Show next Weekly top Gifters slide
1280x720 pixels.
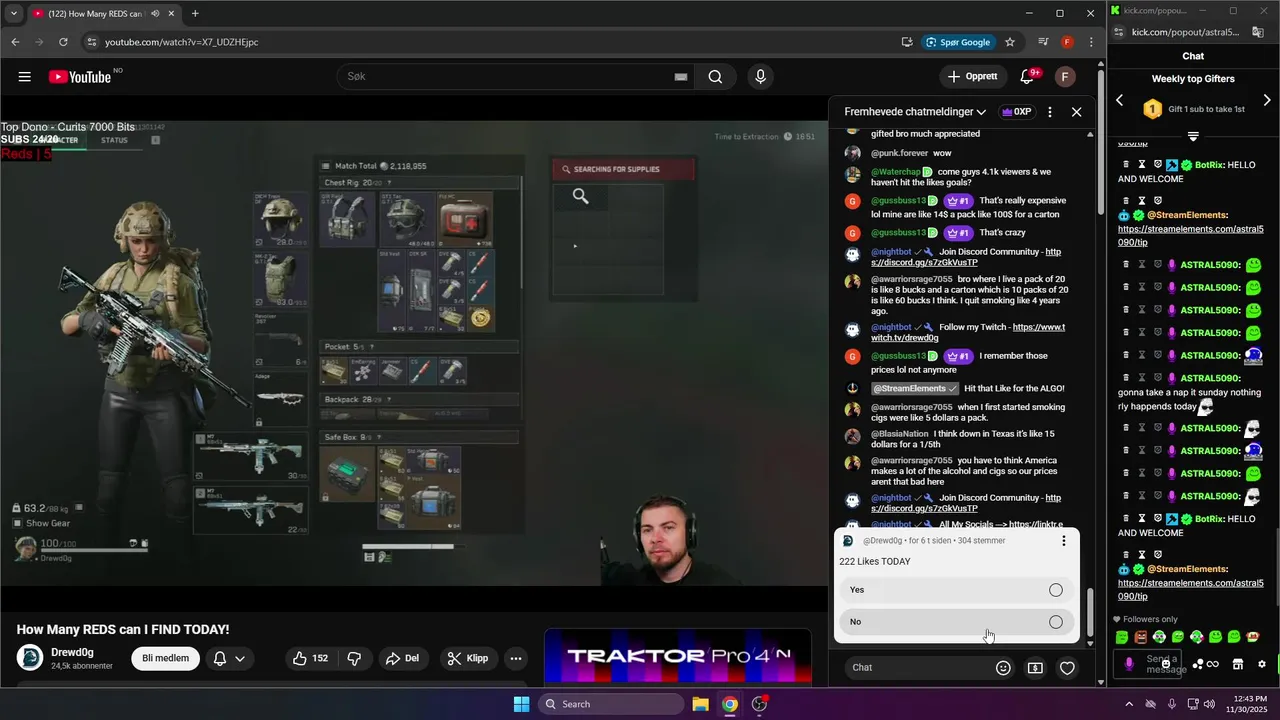[x=1267, y=100]
